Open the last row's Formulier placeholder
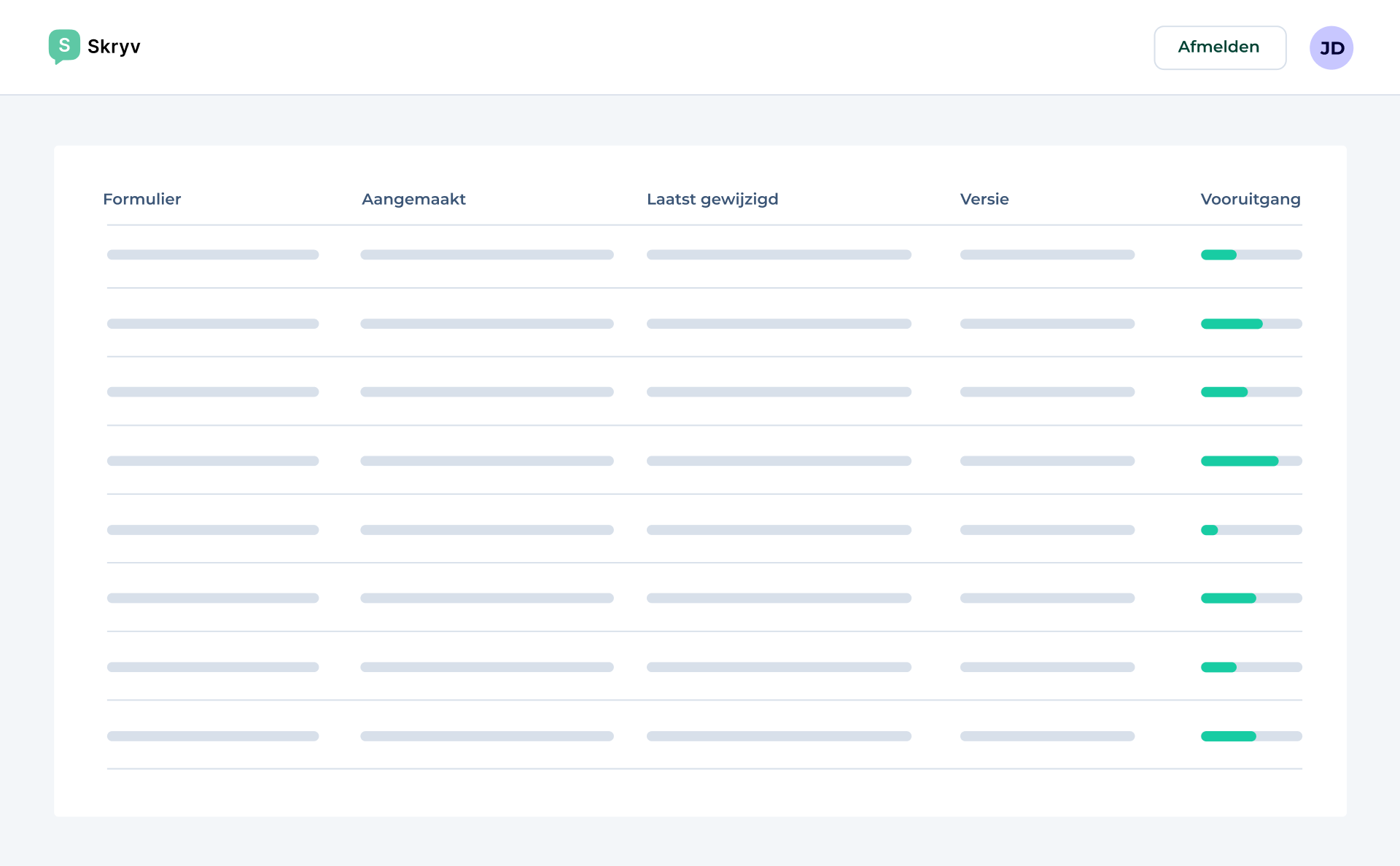Image resolution: width=1400 pixels, height=866 pixels. click(x=212, y=736)
